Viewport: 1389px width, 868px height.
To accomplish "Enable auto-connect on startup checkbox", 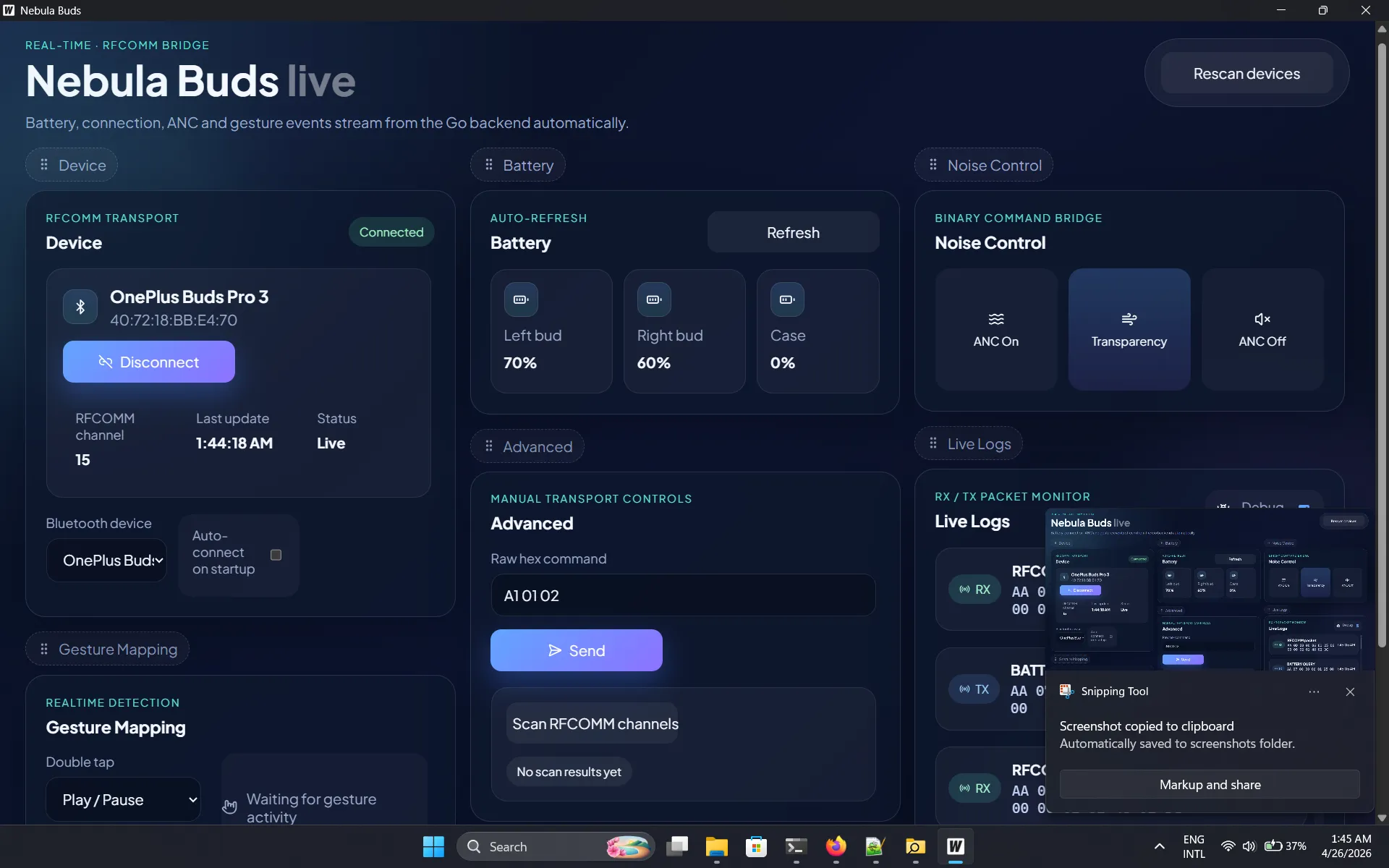I will coord(276,555).
